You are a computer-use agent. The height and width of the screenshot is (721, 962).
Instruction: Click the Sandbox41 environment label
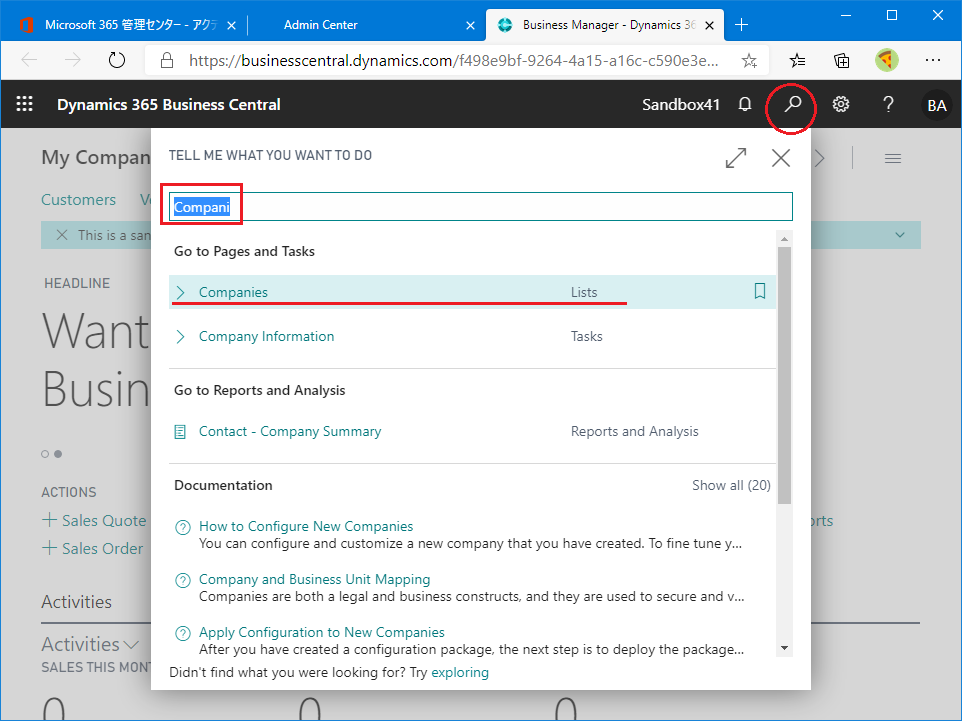coord(681,105)
